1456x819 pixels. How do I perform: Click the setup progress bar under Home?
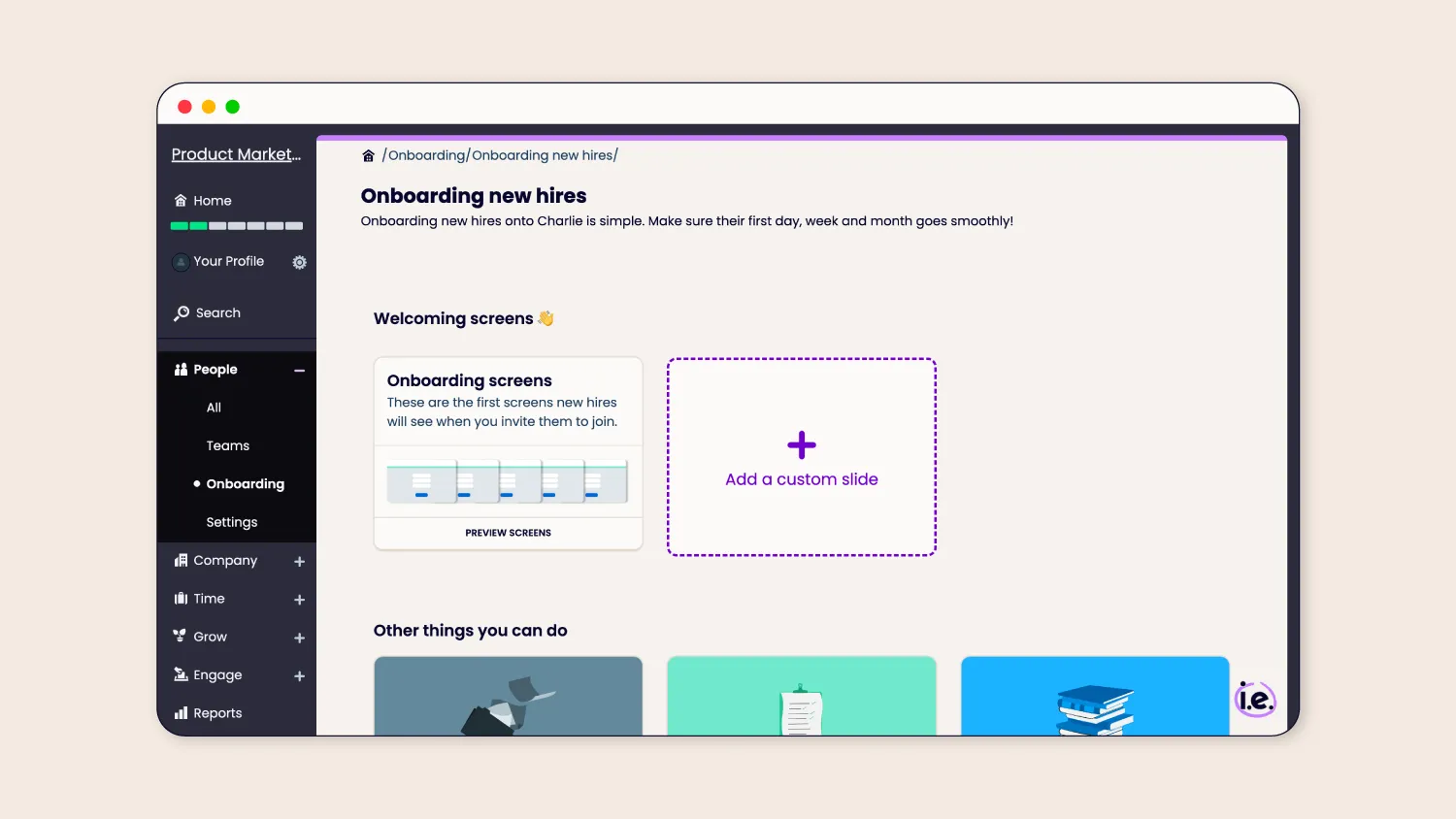click(237, 226)
